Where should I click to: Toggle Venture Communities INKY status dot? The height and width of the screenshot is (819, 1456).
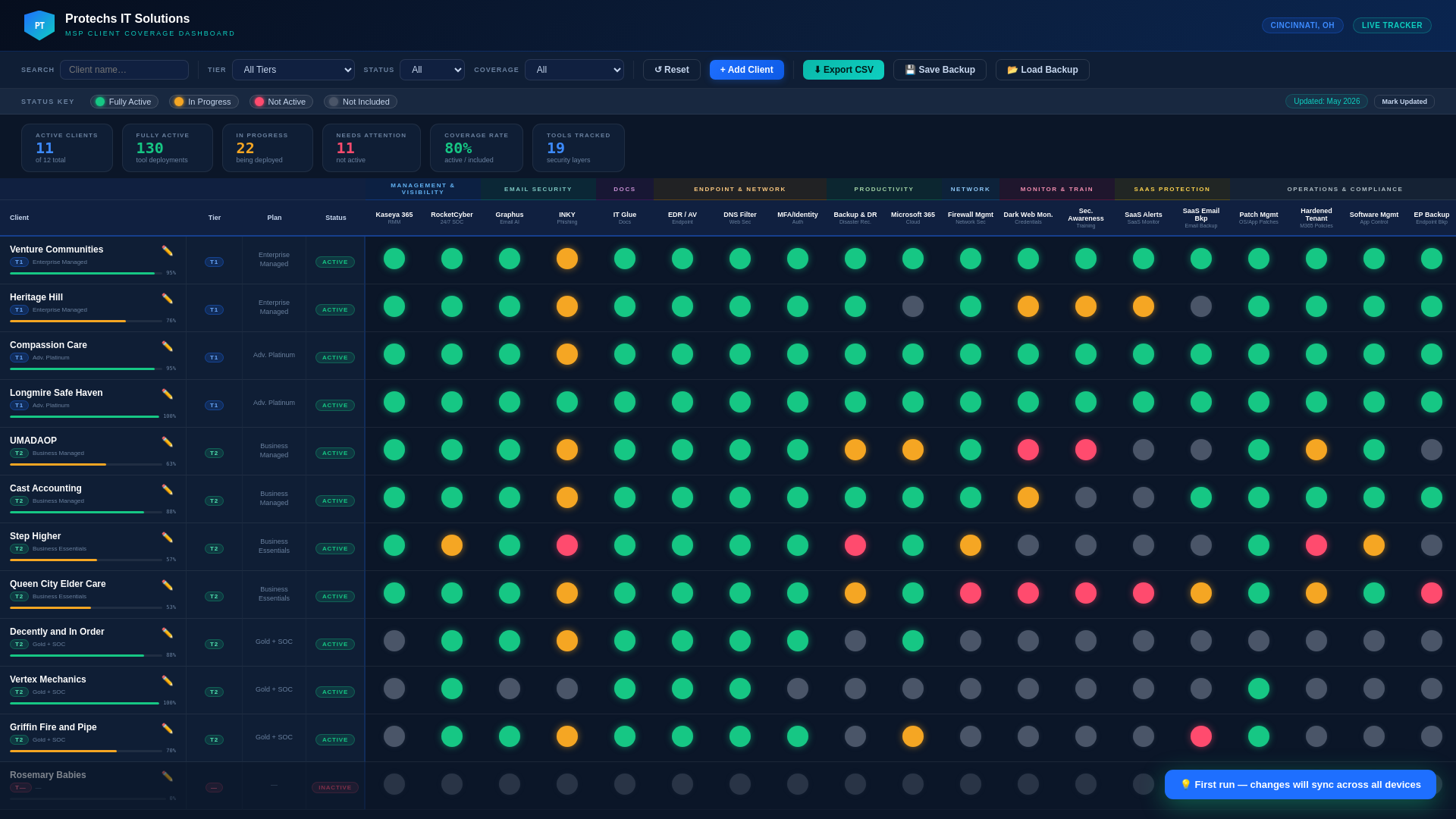(567, 259)
